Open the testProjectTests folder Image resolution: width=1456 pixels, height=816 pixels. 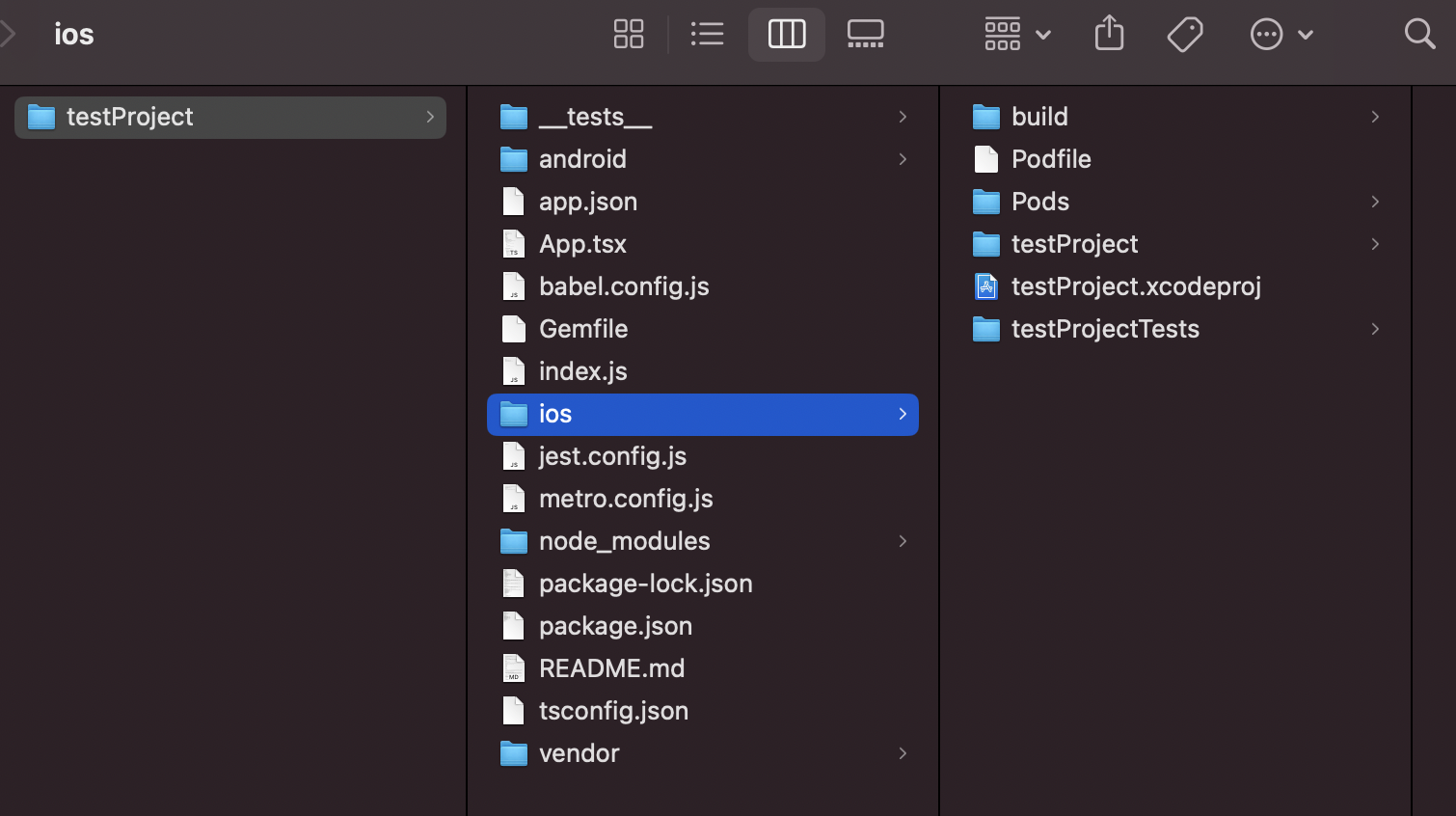(x=1175, y=330)
